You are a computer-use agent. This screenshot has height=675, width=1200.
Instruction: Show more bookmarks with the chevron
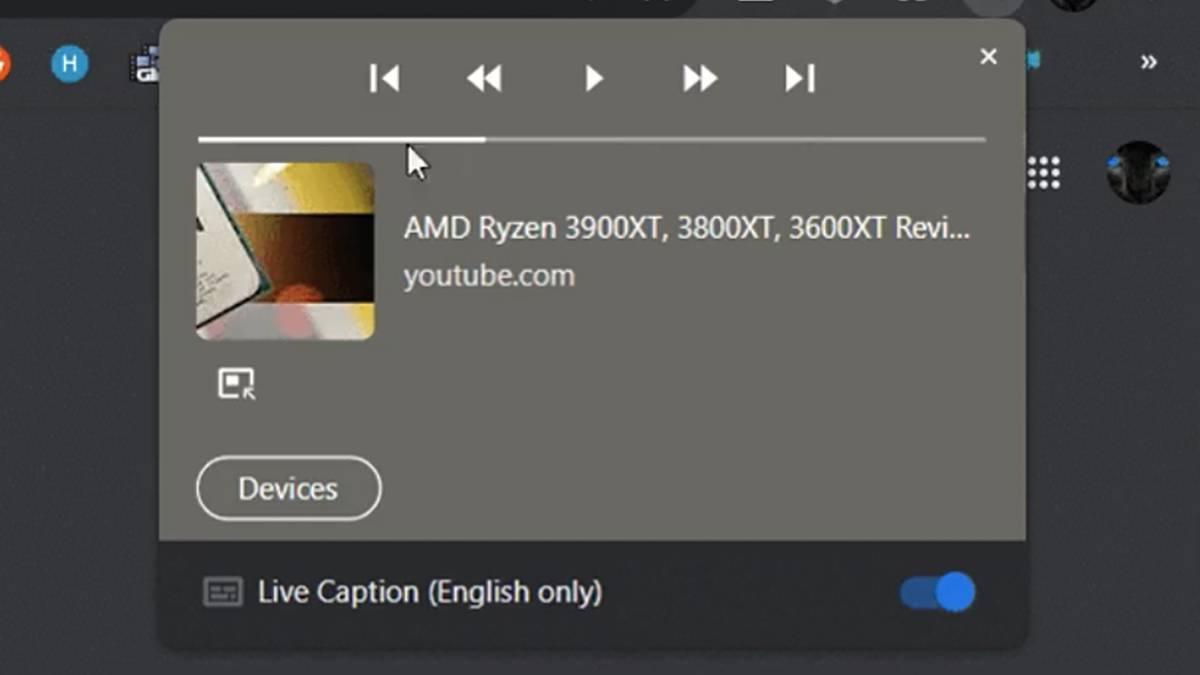pos(1149,62)
